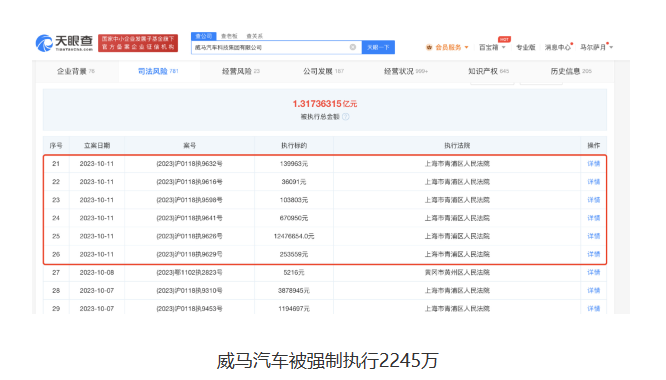
Task: Click the date 2023-10-08 in row 27
Action: (x=97, y=272)
